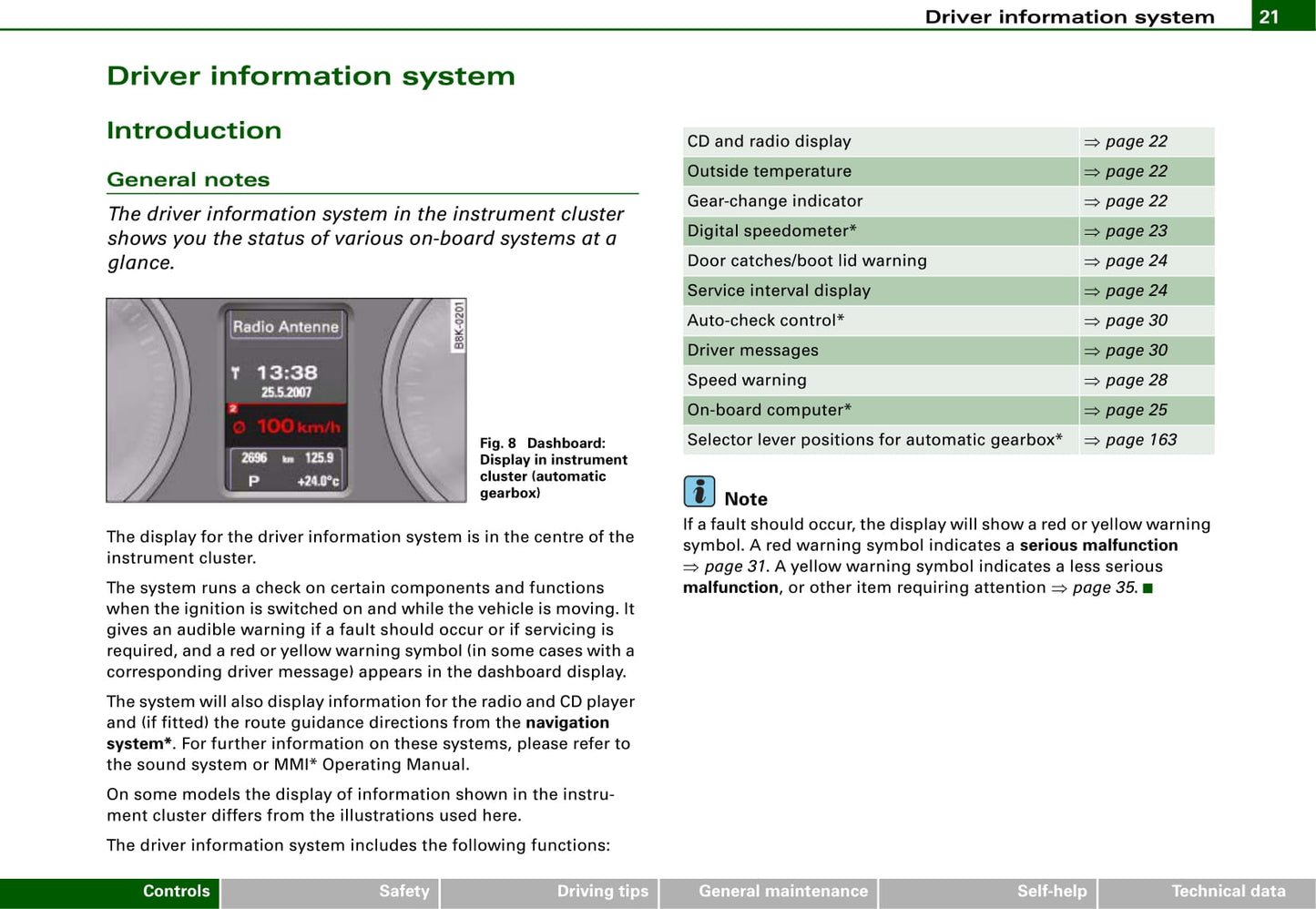Click page 23 link for Digital speedometer

click(1135, 231)
